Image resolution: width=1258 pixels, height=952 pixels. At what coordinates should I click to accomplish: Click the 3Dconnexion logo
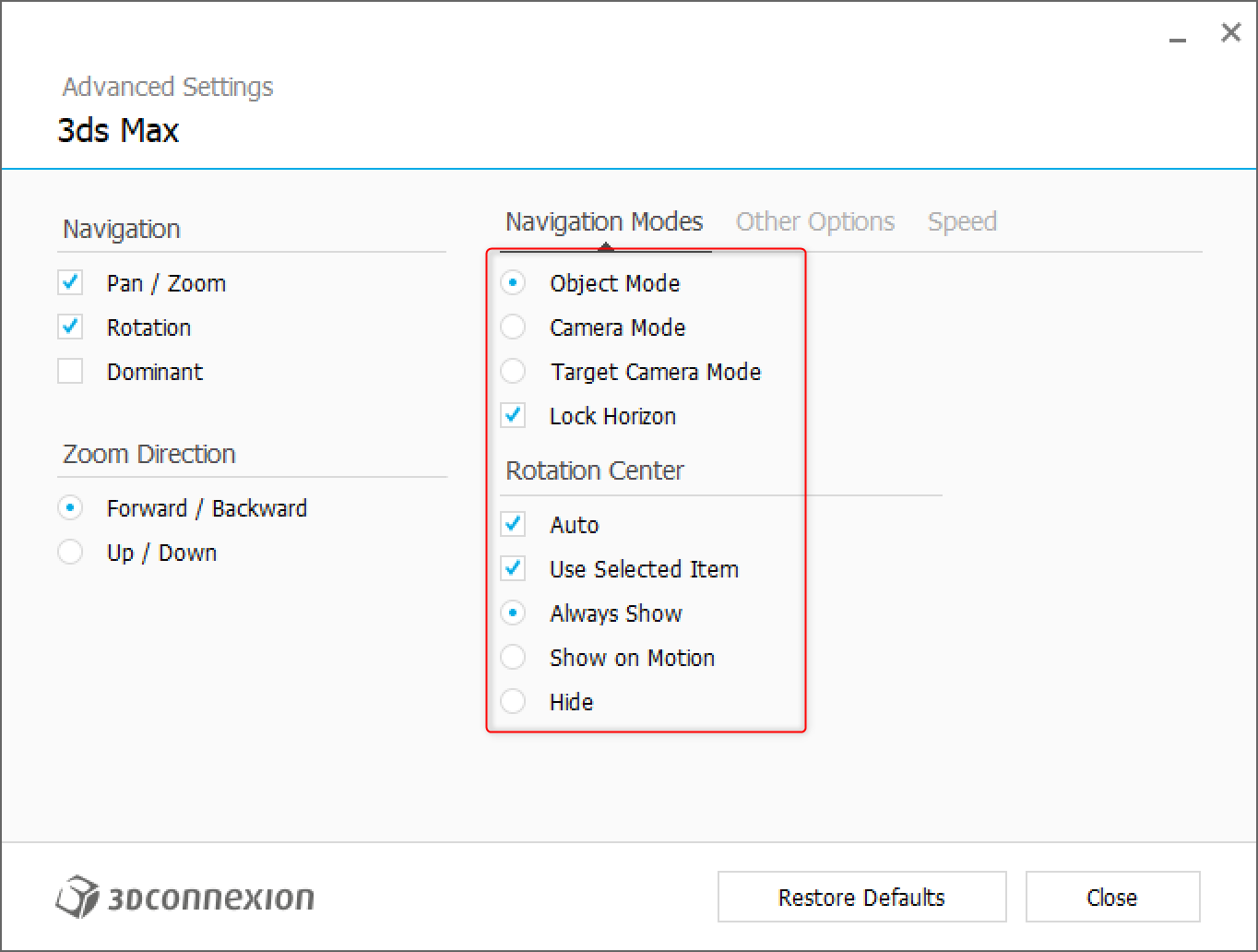[184, 897]
